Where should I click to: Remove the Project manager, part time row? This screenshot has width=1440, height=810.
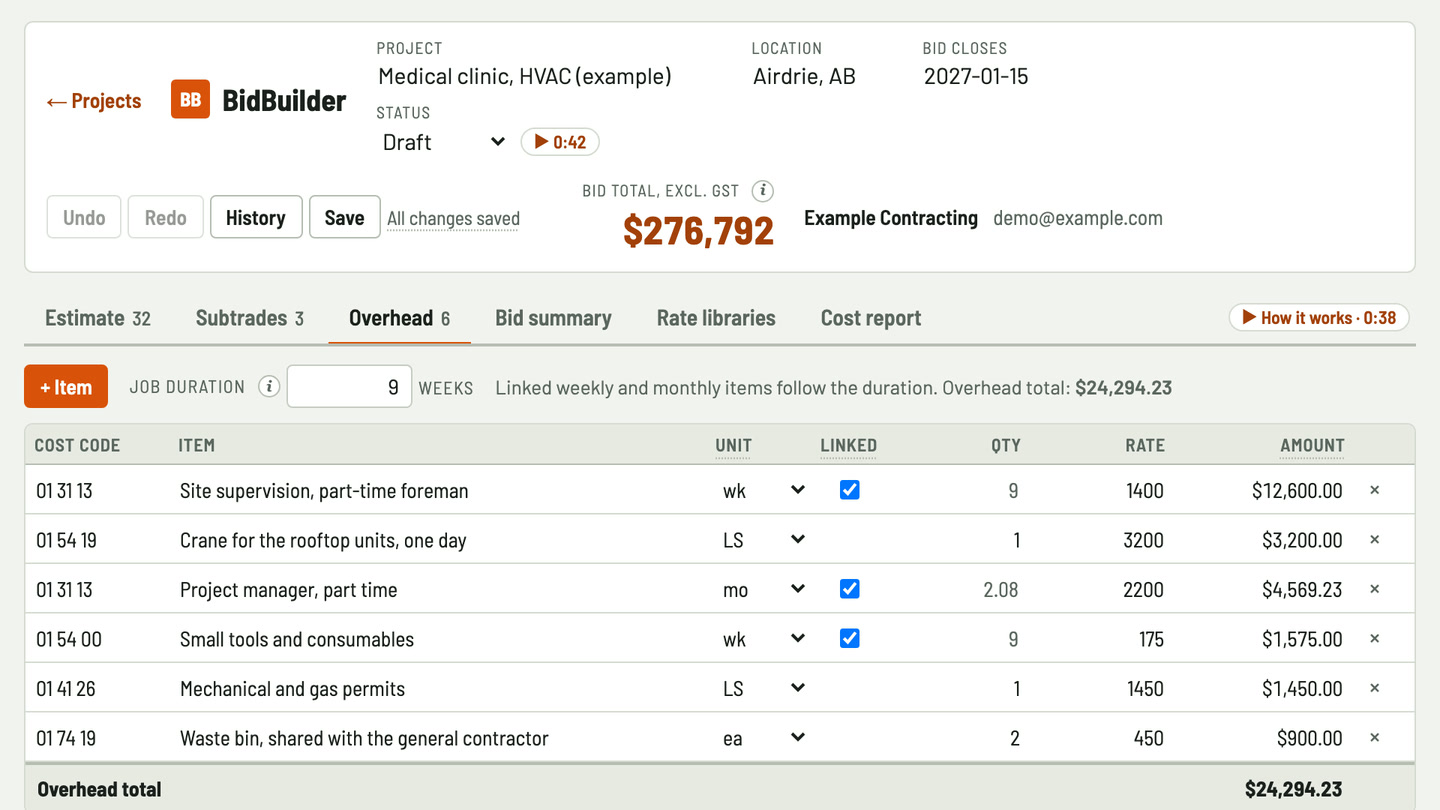1374,589
